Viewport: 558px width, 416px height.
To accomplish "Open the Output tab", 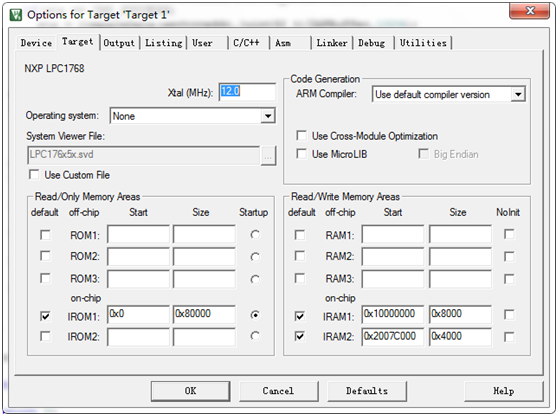I will coord(119,43).
